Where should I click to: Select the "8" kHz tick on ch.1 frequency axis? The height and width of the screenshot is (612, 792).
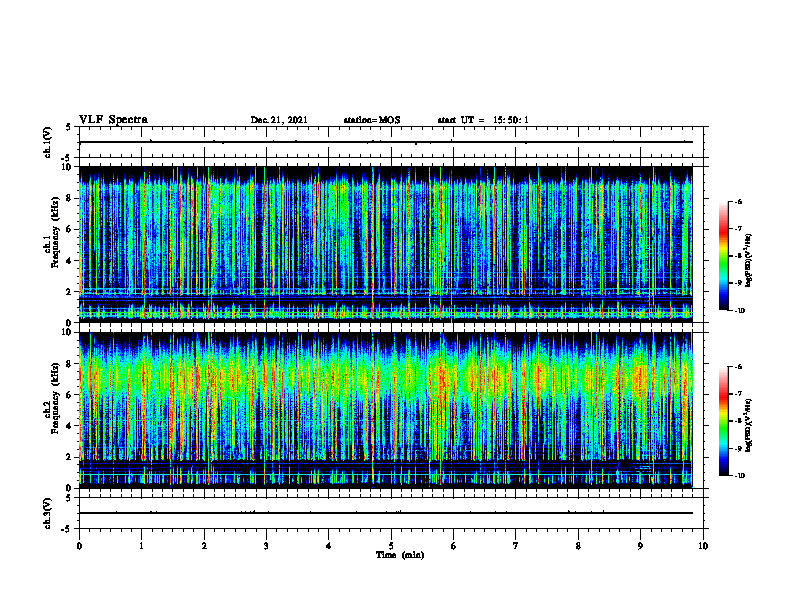(x=69, y=198)
